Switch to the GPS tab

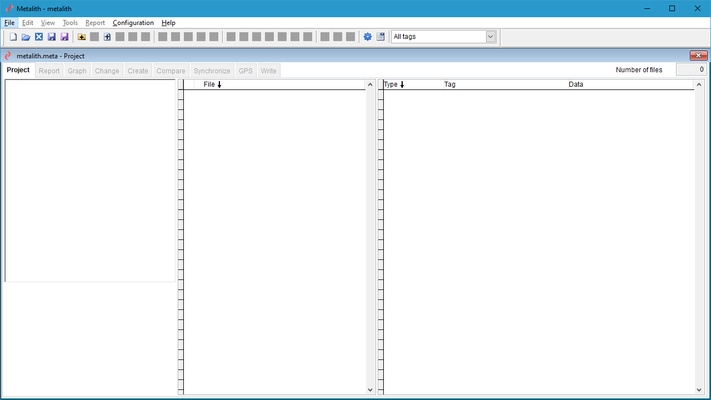point(245,71)
